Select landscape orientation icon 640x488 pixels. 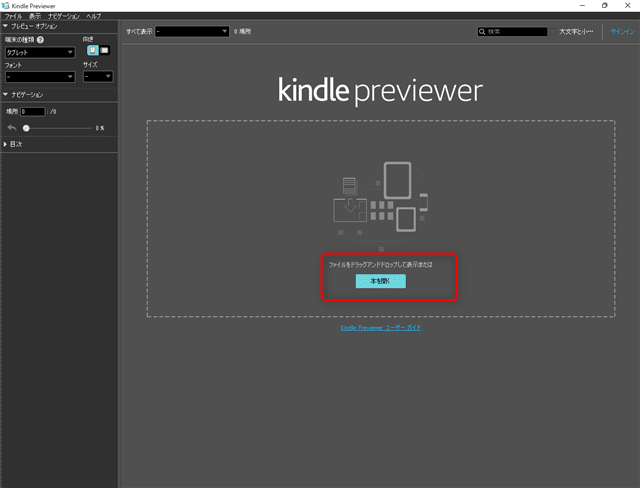pyautogui.click(x=104, y=50)
